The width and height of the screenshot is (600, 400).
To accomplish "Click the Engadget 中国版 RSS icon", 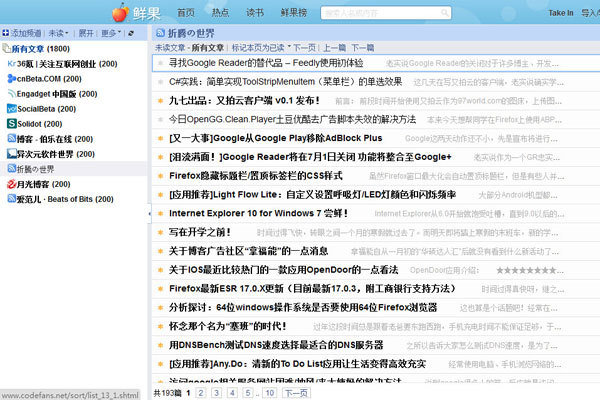I will tap(11, 93).
